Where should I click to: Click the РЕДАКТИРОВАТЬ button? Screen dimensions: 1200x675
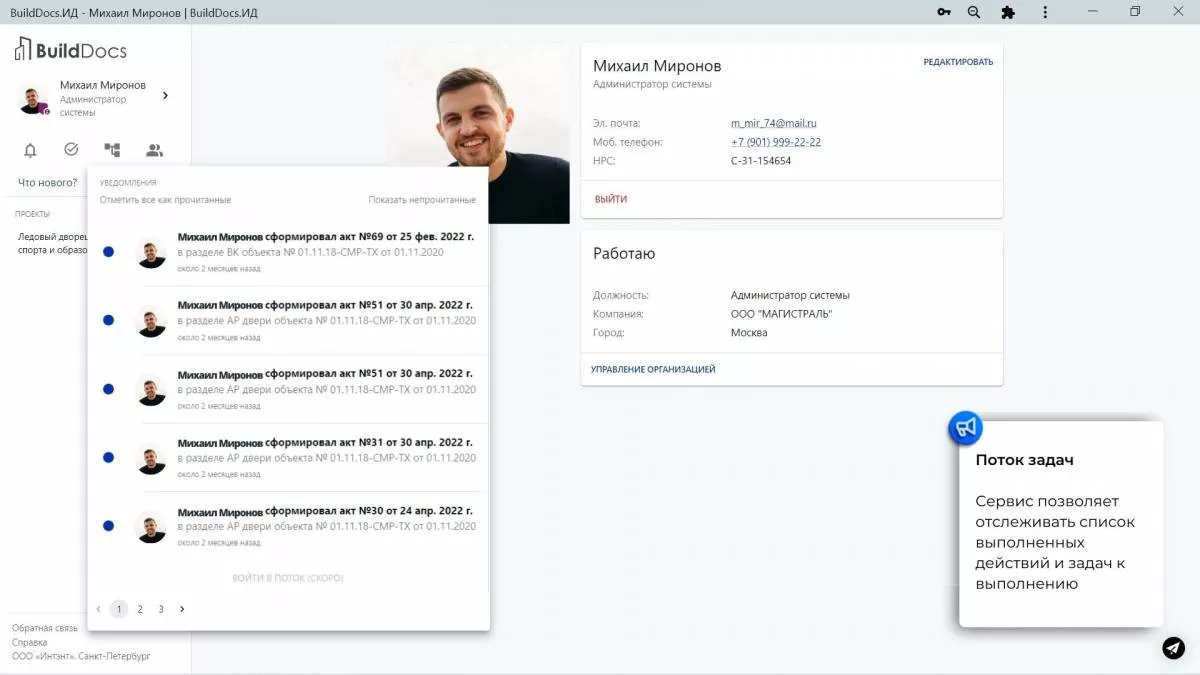(958, 61)
